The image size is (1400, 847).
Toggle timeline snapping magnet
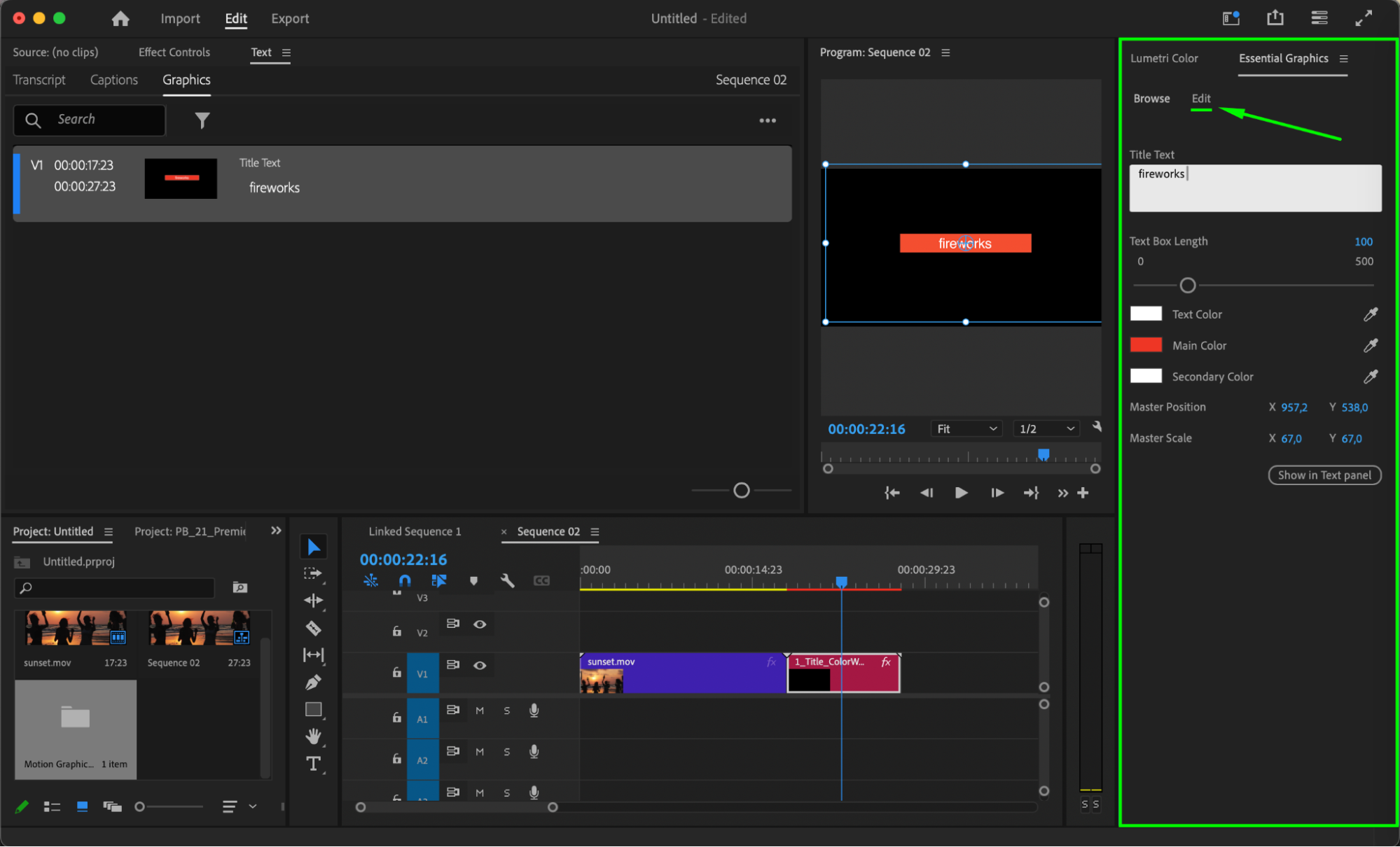click(405, 580)
